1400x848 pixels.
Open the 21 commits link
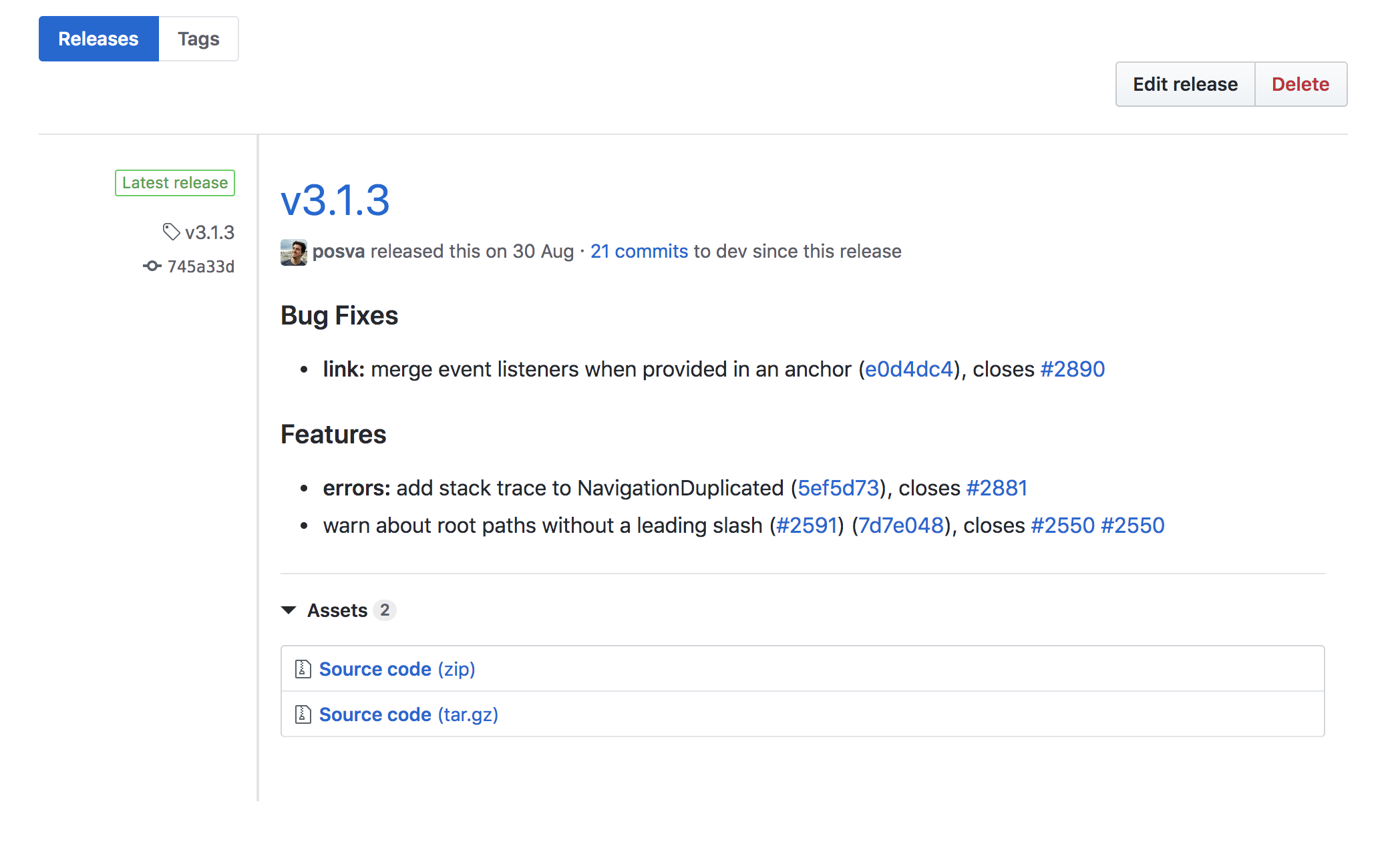(639, 251)
